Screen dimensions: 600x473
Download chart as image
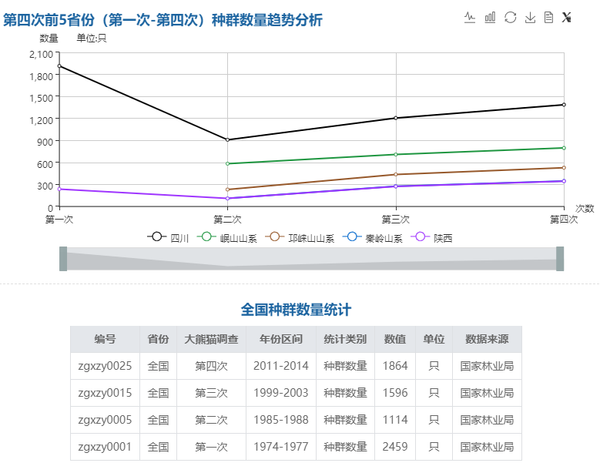pos(529,17)
